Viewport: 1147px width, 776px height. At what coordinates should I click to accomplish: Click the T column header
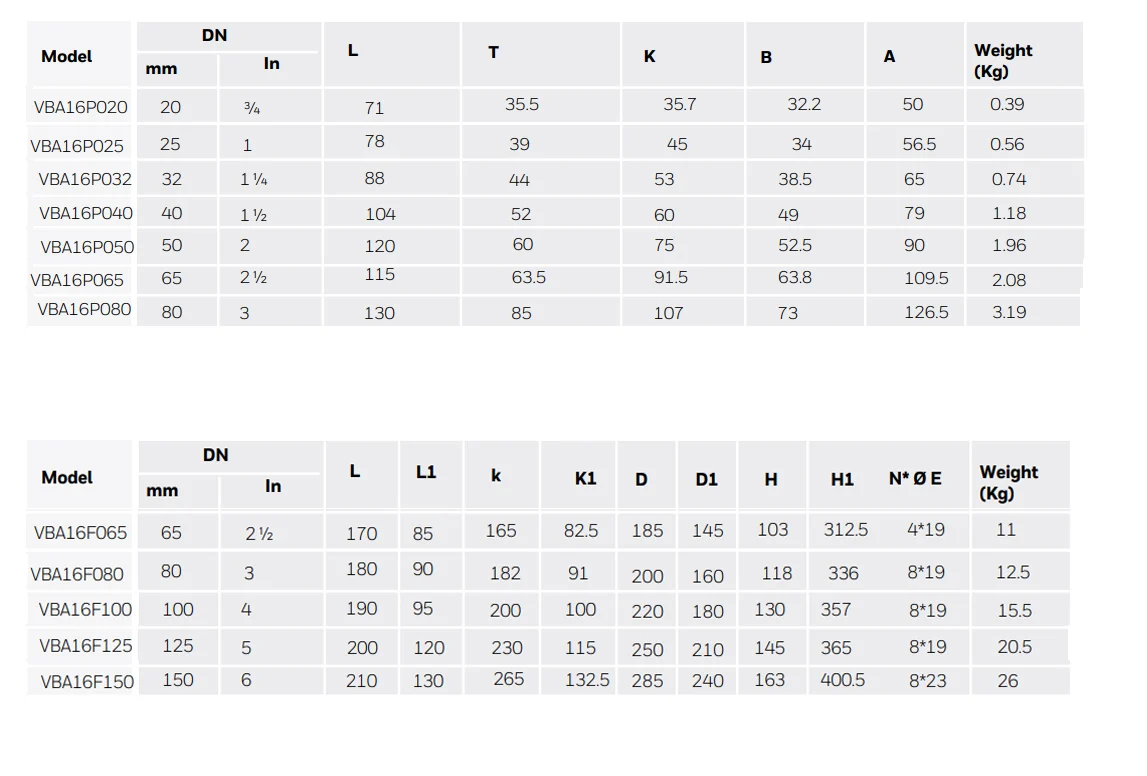pyautogui.click(x=494, y=53)
